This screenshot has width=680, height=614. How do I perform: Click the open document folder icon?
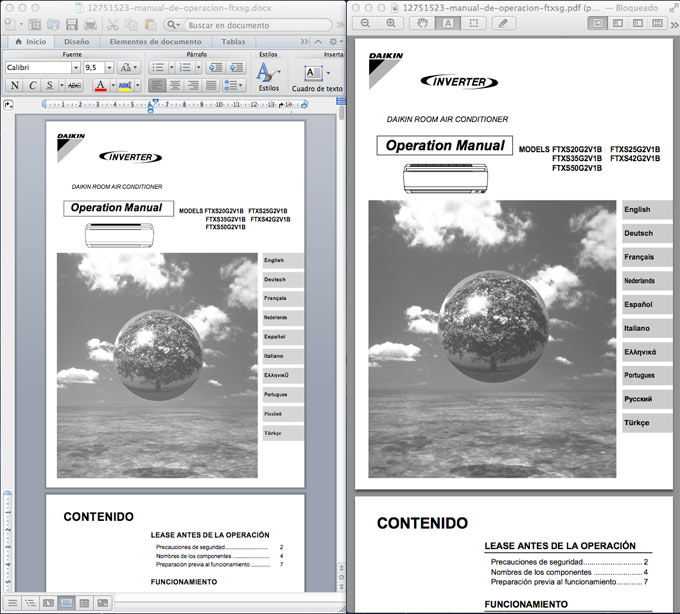(53, 25)
